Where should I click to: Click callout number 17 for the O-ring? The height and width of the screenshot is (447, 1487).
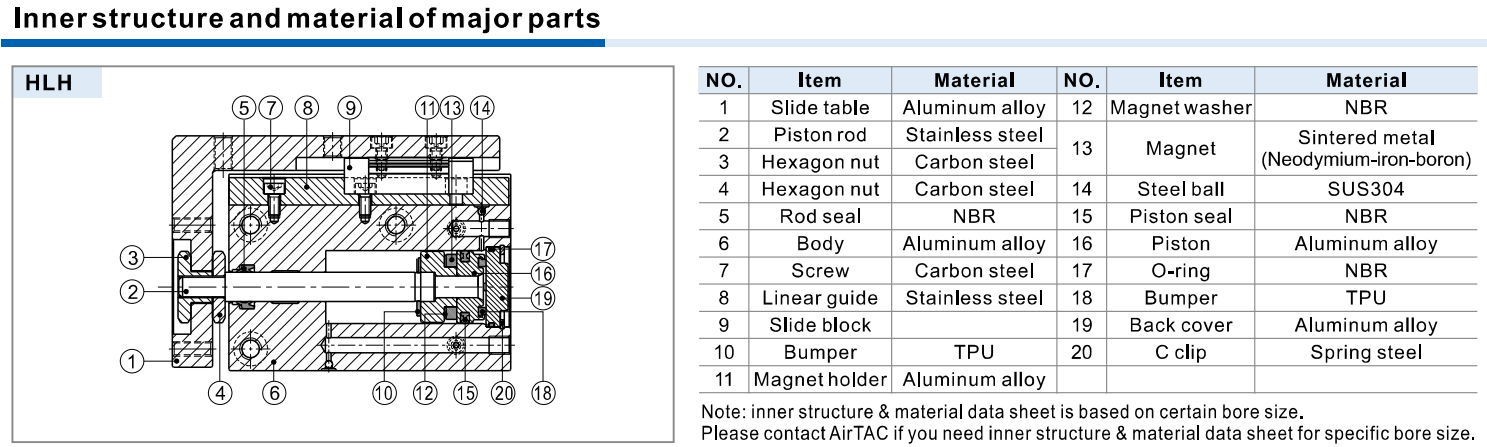pos(543,250)
